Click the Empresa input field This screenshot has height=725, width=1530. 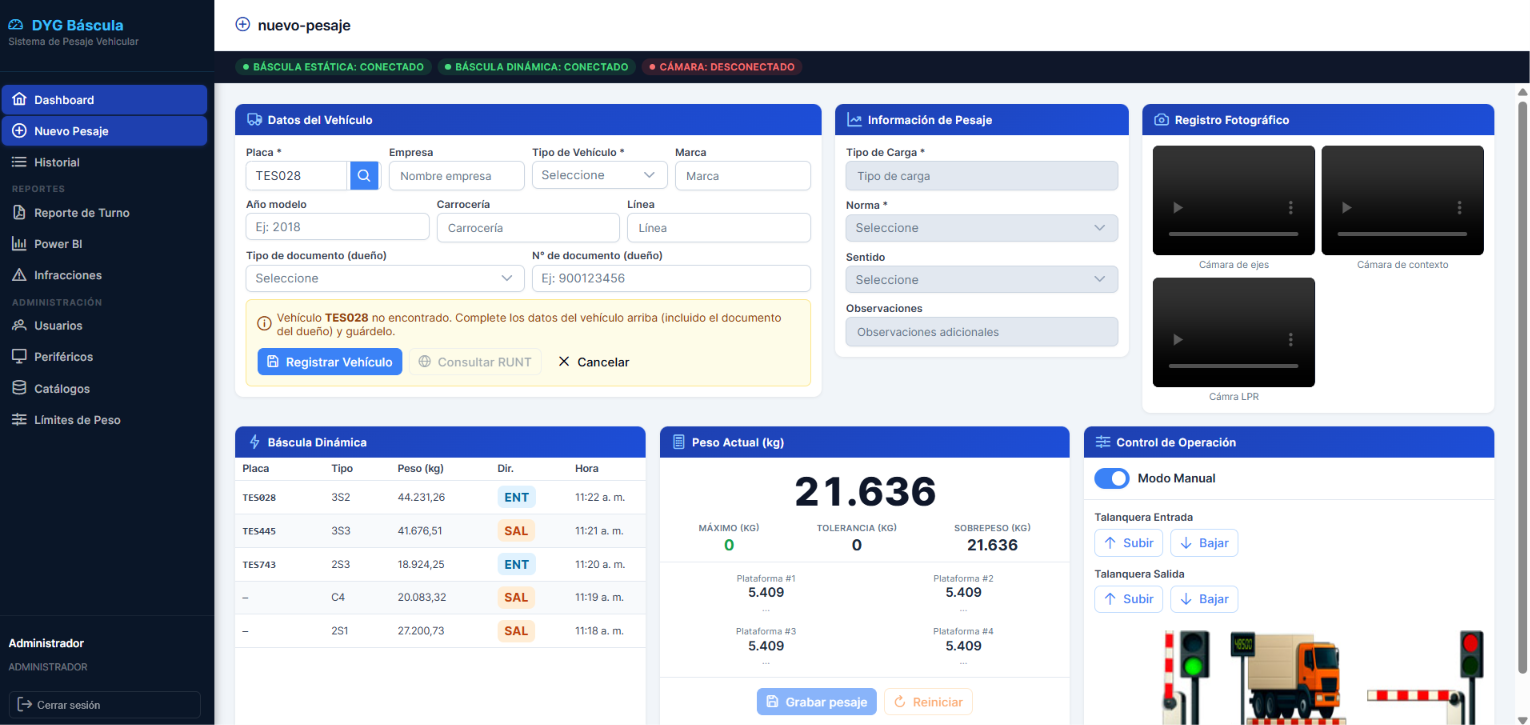pos(456,176)
